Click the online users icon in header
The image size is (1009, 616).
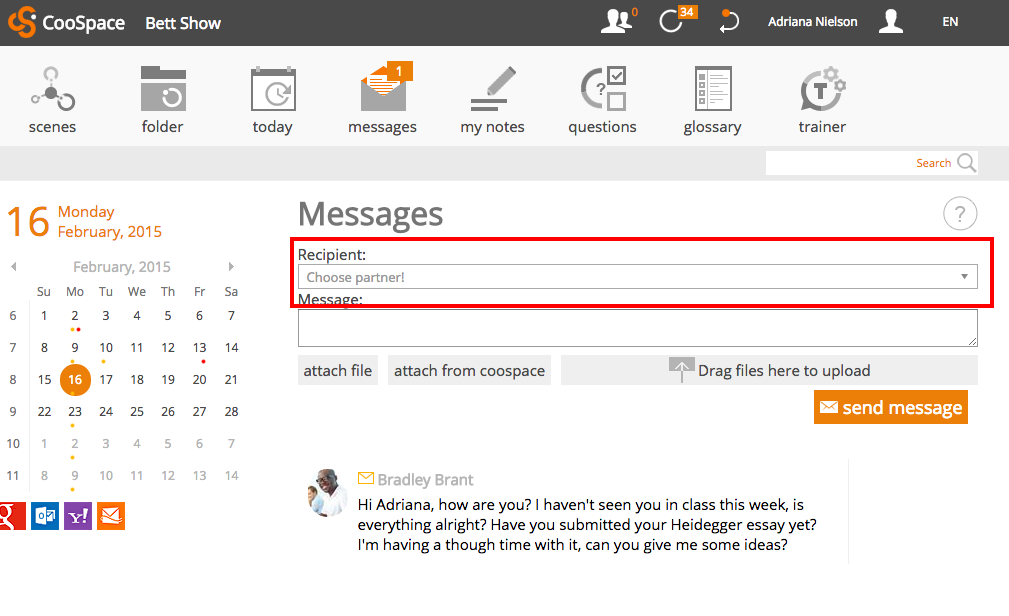click(618, 21)
